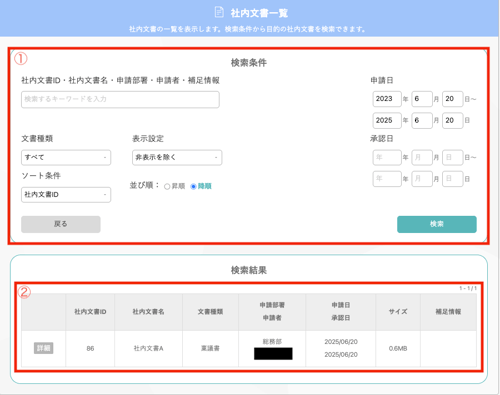Click the 総務部 department text
The image size is (500, 395).
pos(272,342)
